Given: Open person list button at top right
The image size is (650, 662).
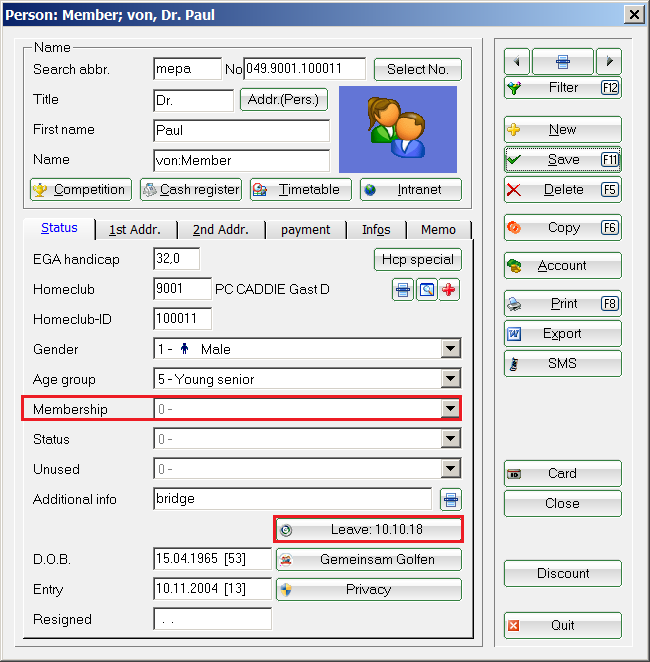Looking at the screenshot, I should point(563,62).
